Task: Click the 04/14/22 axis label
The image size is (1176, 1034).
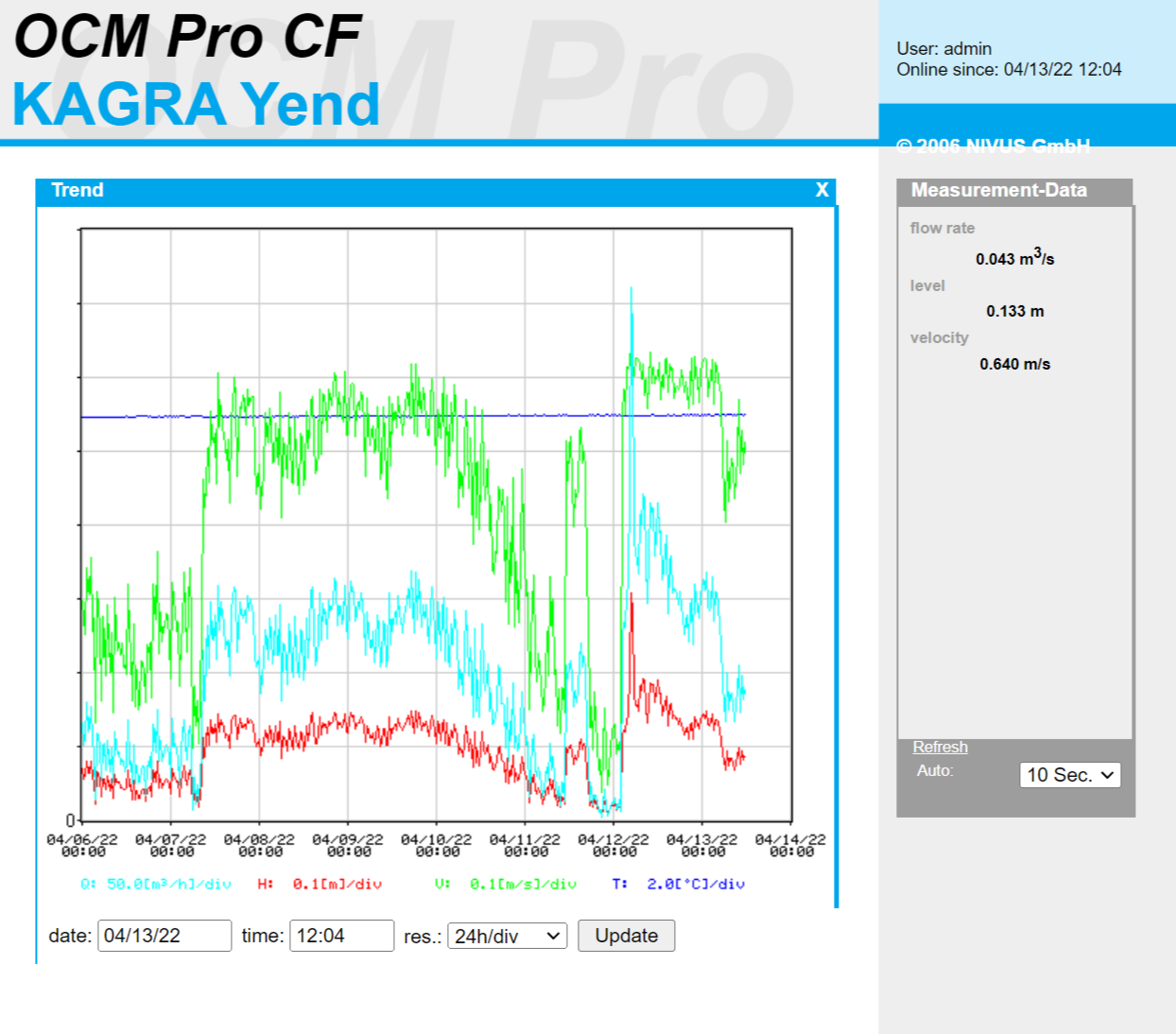Action: coord(790,845)
